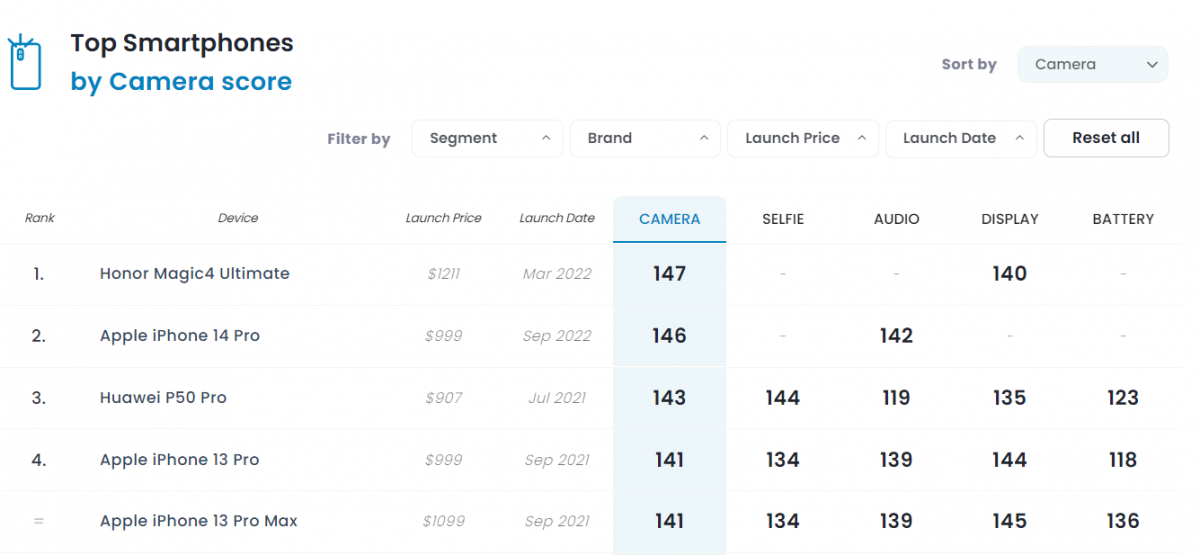1200x555 pixels.
Task: Click rank number 1.
Action: pyautogui.click(x=39, y=274)
